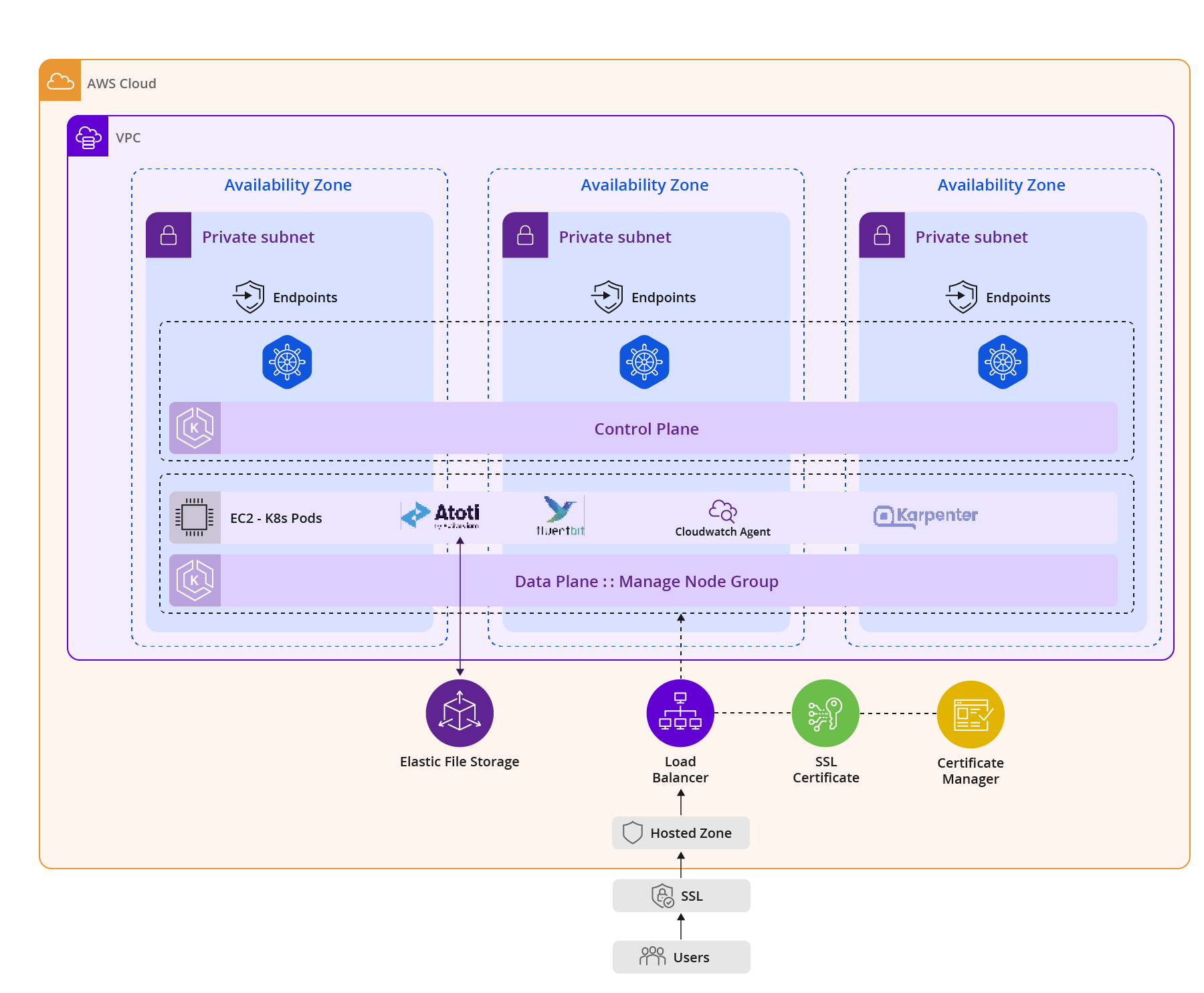Click the EKS icon on the Data Plane bar
This screenshot has height=993, width=1204.
click(x=195, y=580)
